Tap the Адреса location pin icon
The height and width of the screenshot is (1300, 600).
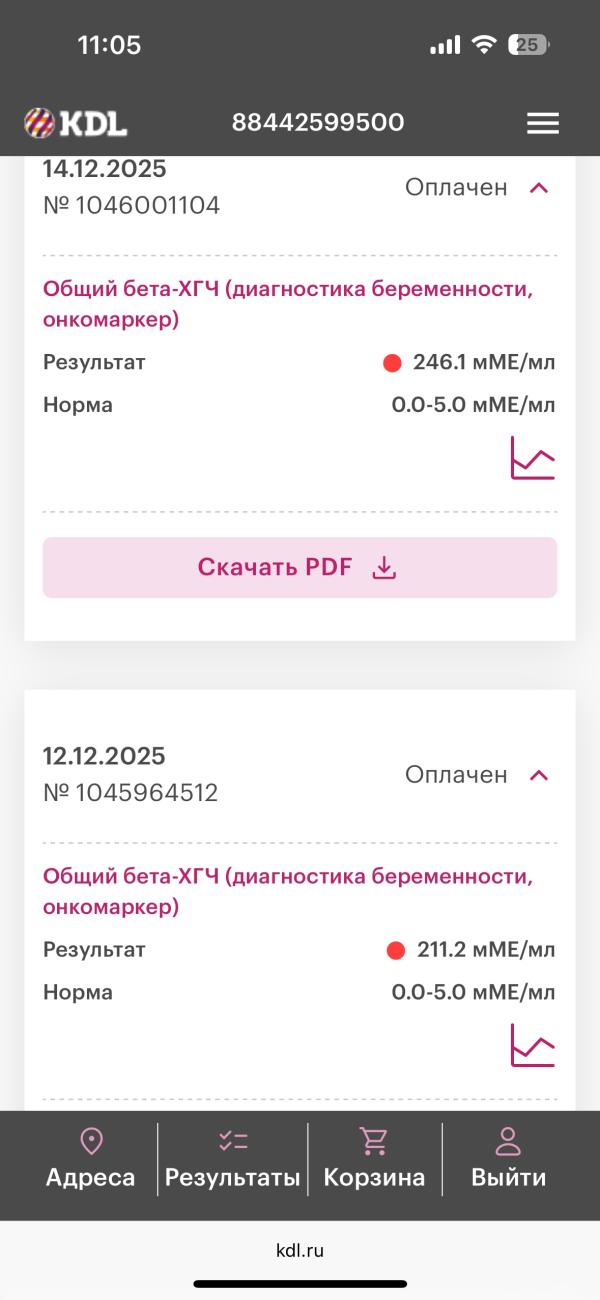pyautogui.click(x=91, y=1141)
